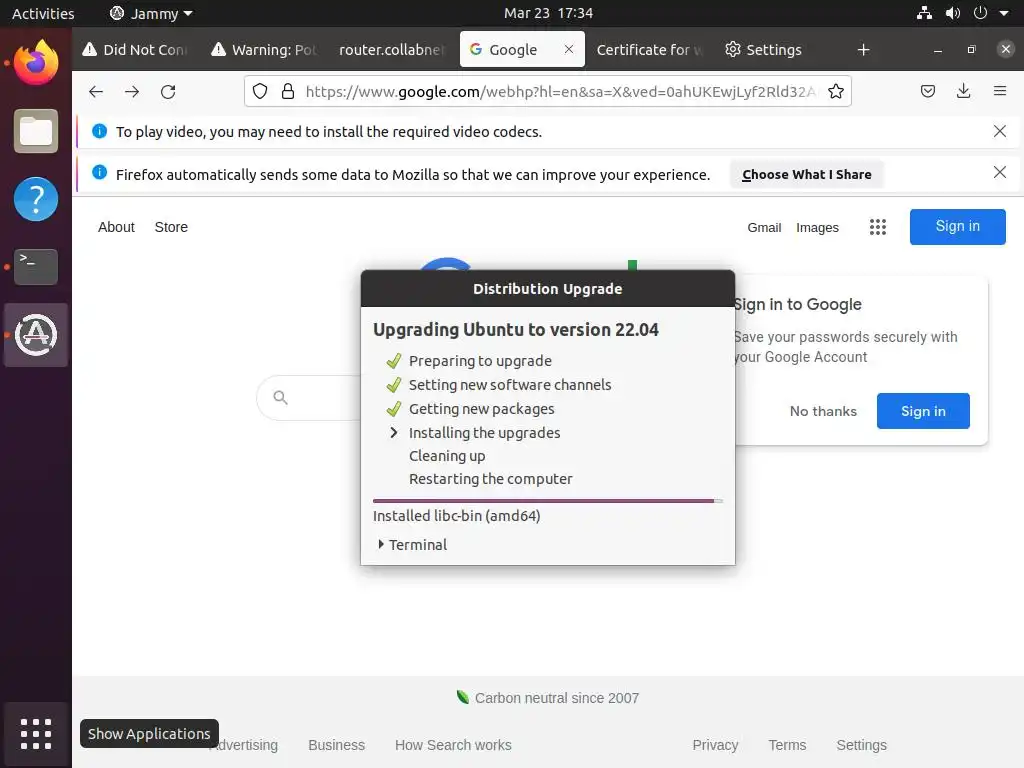Open the Terms footer link

[x=787, y=744]
